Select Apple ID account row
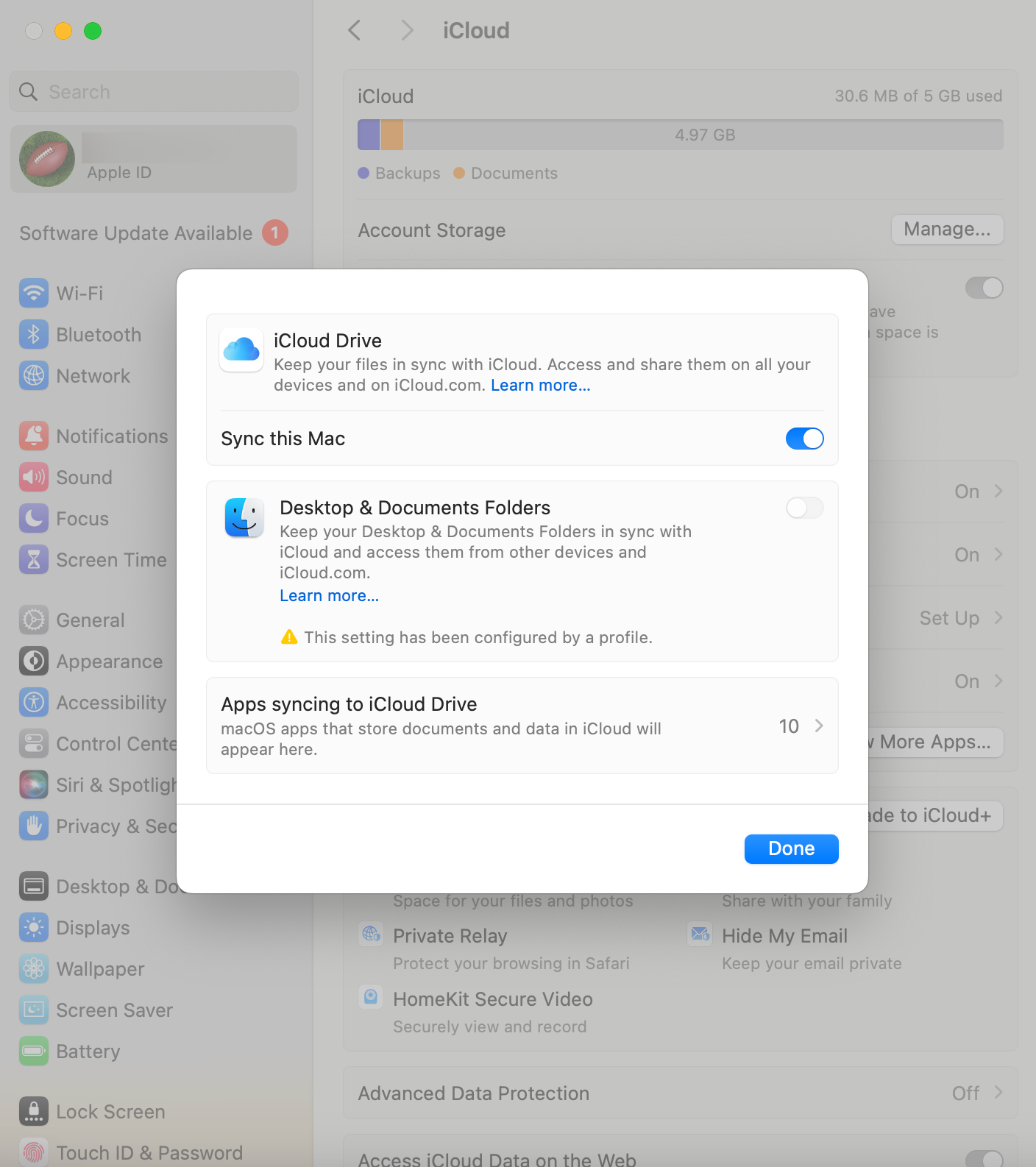Screen dimensions: 1036x1167 (x=154, y=159)
